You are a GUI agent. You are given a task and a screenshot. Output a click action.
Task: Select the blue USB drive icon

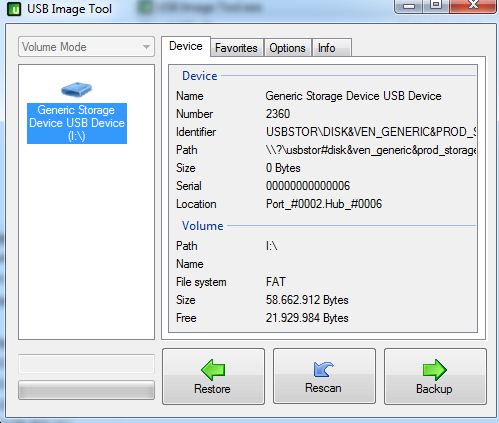77,89
